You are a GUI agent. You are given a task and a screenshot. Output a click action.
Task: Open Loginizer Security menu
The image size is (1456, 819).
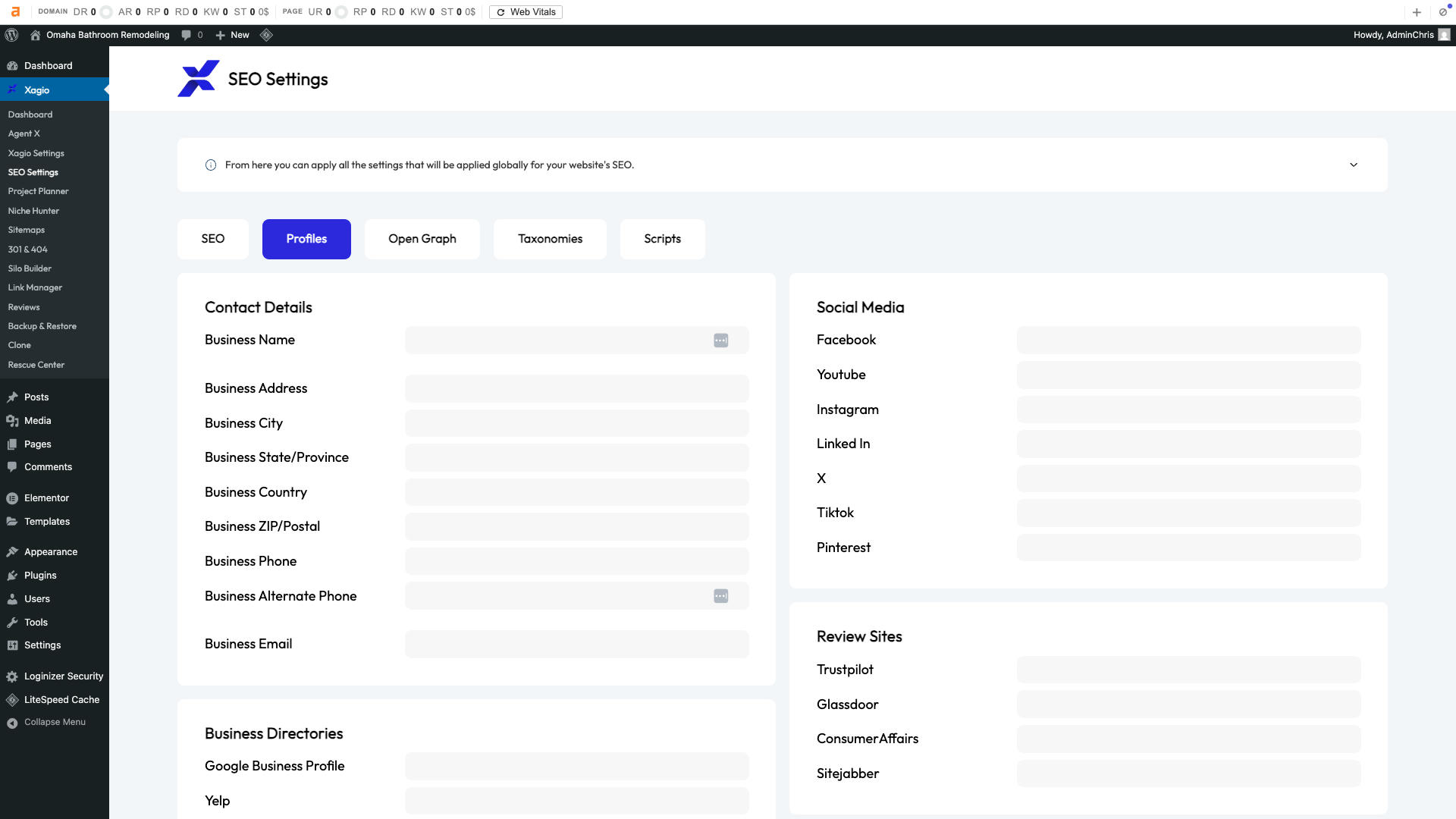(x=55, y=676)
